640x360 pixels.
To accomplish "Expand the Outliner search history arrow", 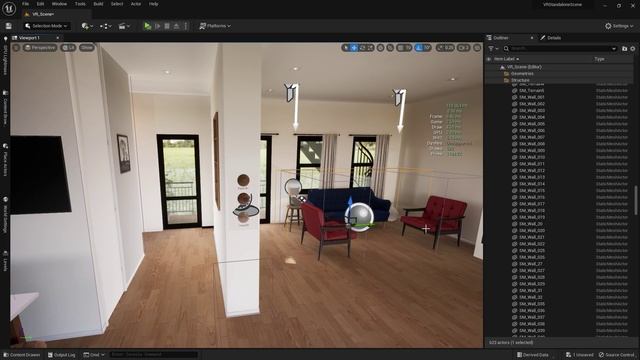I will coord(614,49).
